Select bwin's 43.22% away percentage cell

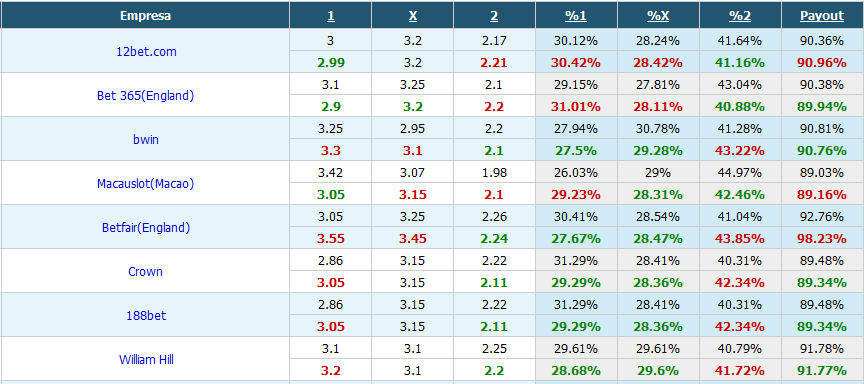coord(740,150)
